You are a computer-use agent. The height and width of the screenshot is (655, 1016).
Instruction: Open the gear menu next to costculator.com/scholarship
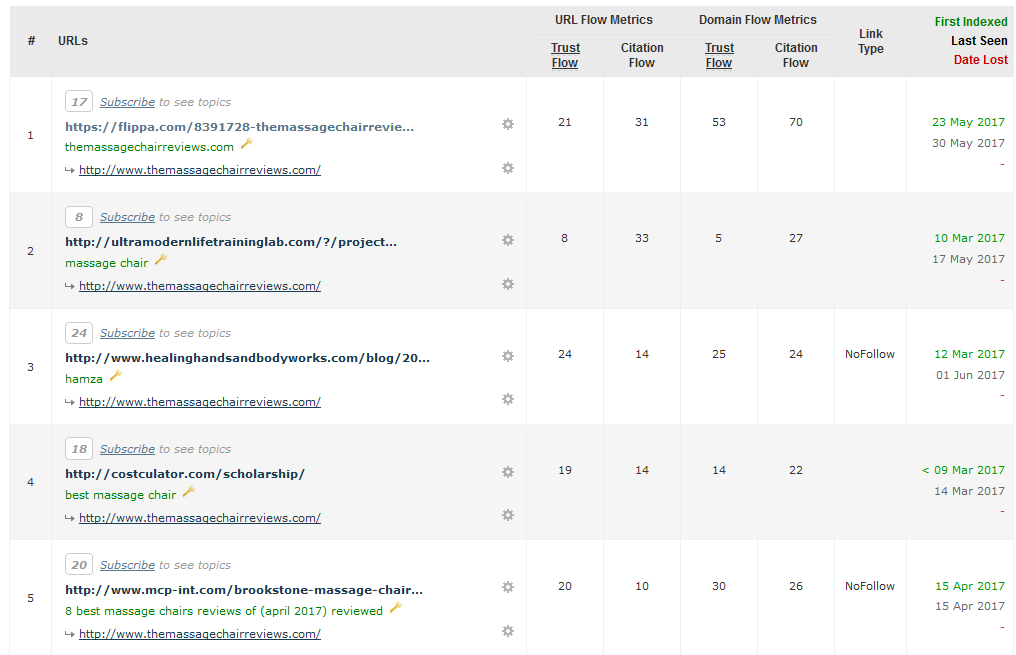[508, 472]
